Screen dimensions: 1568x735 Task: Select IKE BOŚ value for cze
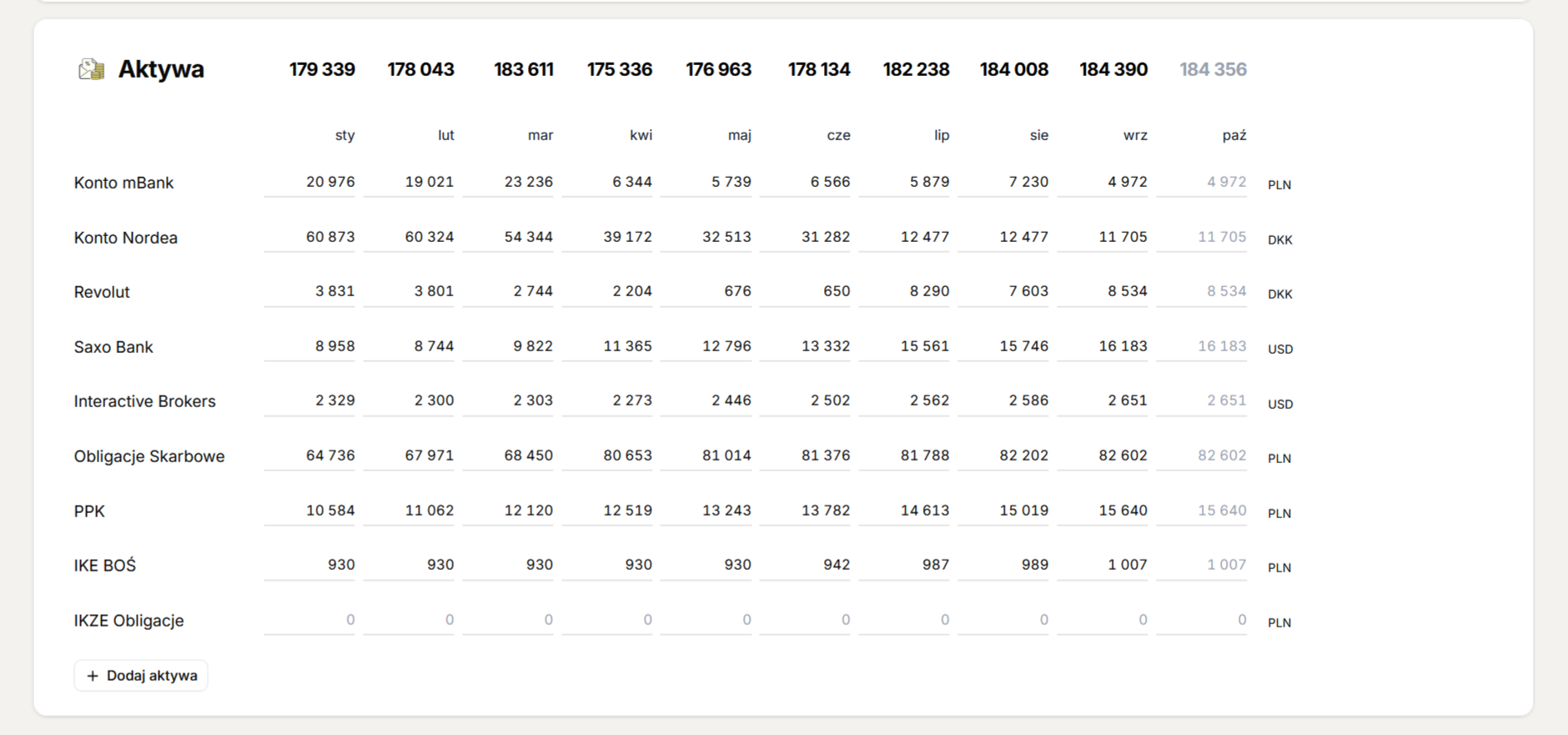(x=805, y=565)
